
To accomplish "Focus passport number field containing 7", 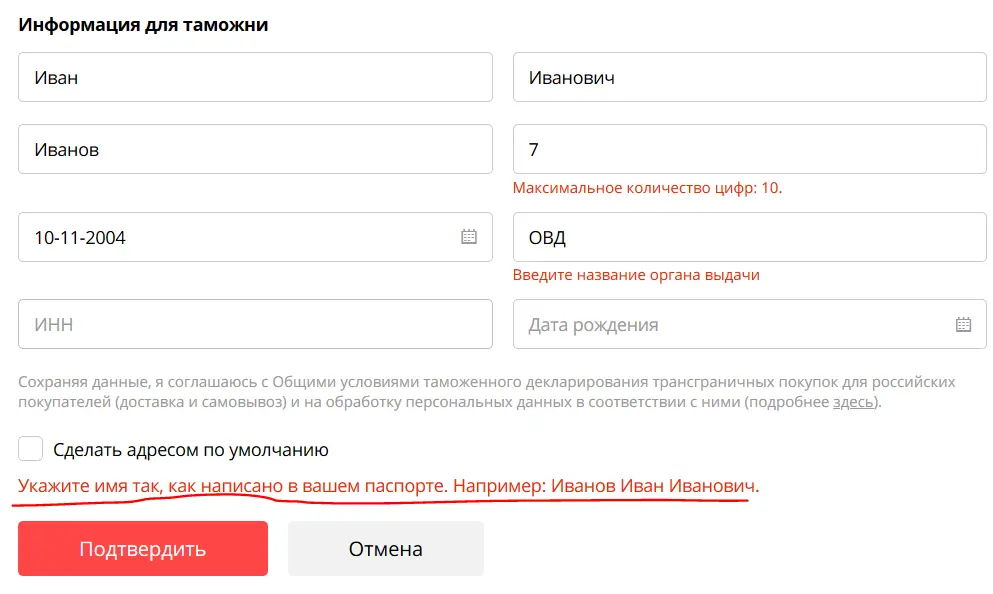I will [x=750, y=149].
